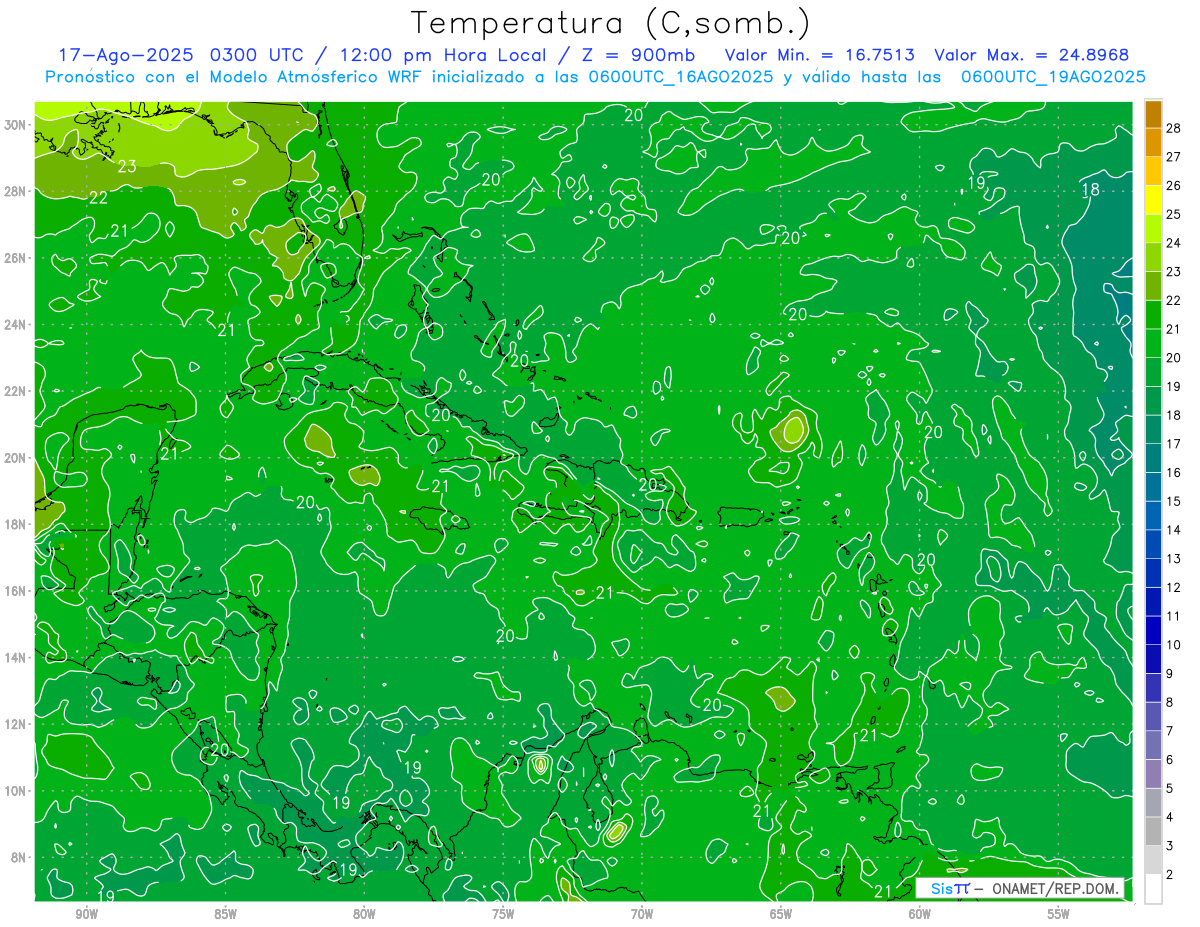Click the '20N' latitude axis label
Image resolution: width=1200 pixels, height=927 pixels.
[x=16, y=457]
